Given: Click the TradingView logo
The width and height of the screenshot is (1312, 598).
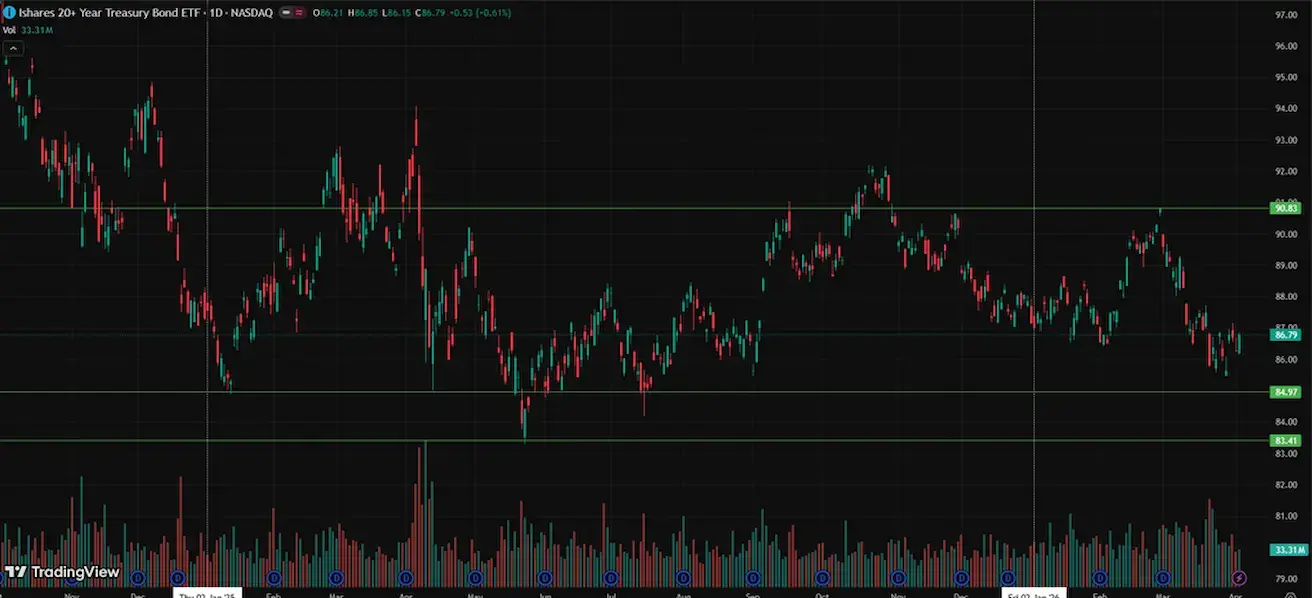Looking at the screenshot, I should click(x=61, y=572).
